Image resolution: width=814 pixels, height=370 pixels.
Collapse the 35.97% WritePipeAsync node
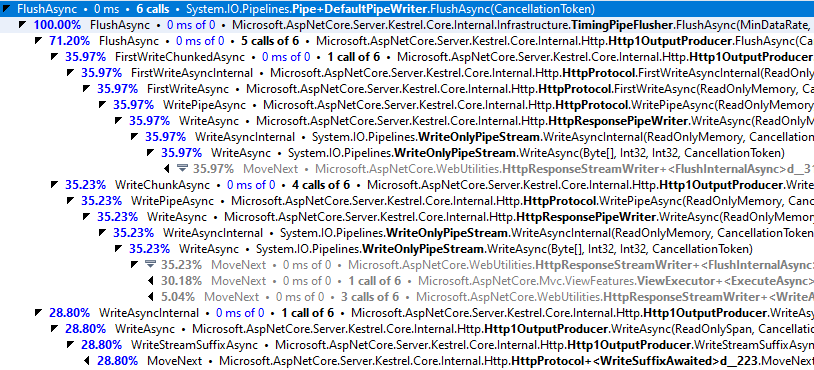(x=102, y=105)
